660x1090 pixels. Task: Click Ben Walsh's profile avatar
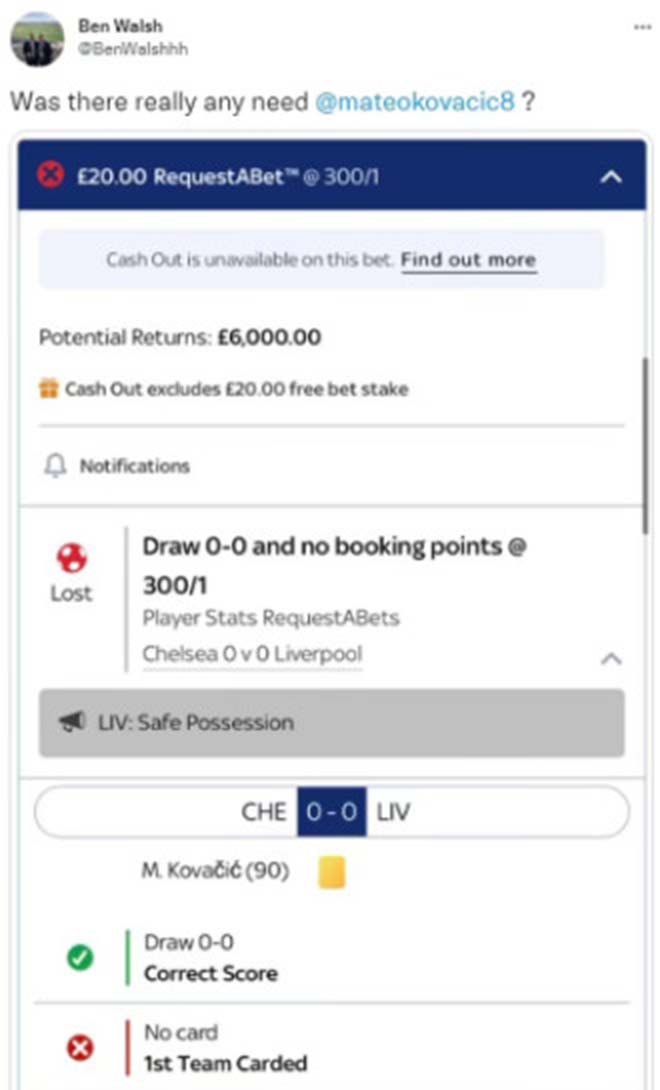click(x=37, y=39)
